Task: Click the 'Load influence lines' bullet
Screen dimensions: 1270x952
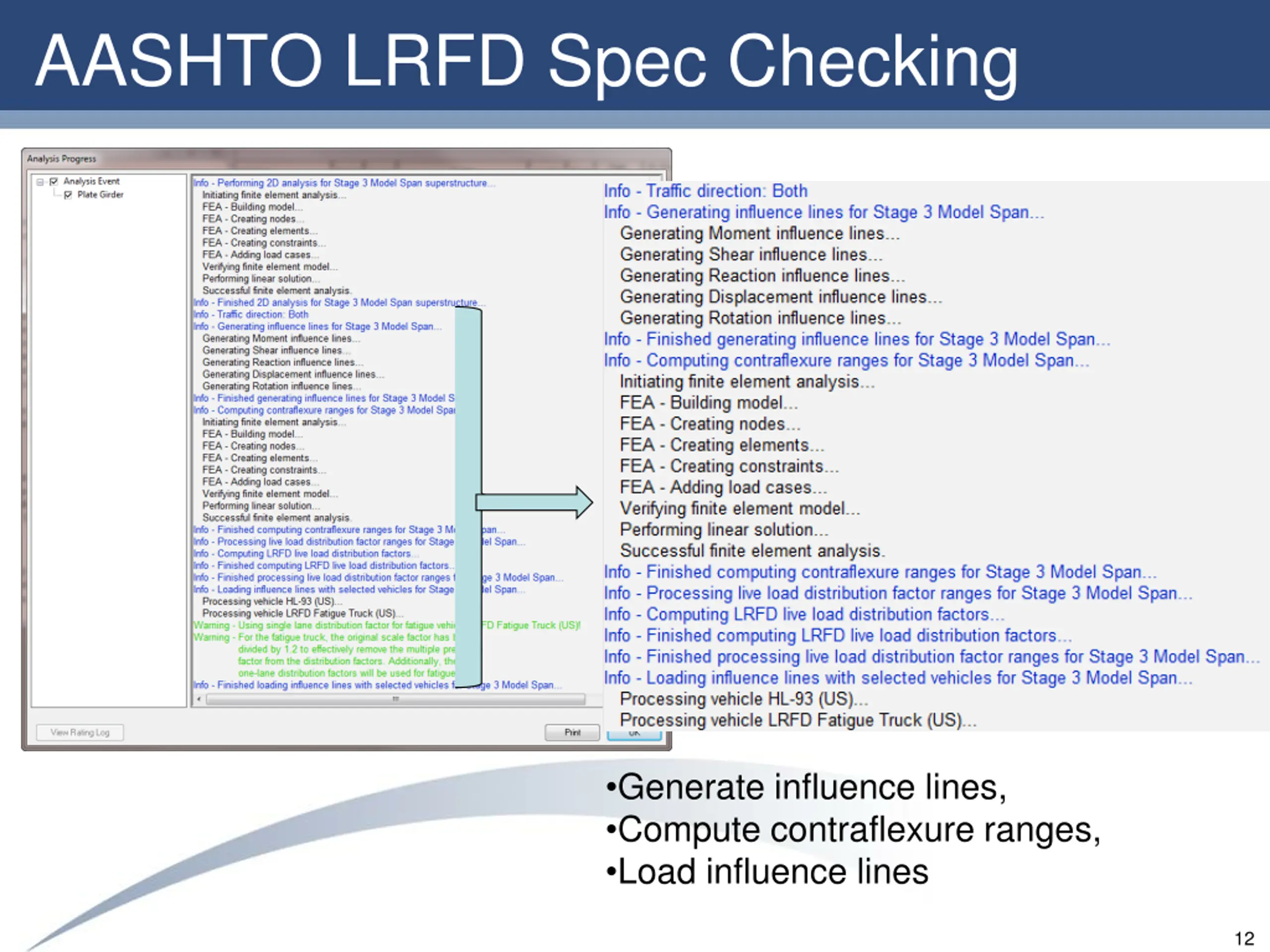Action: [767, 872]
